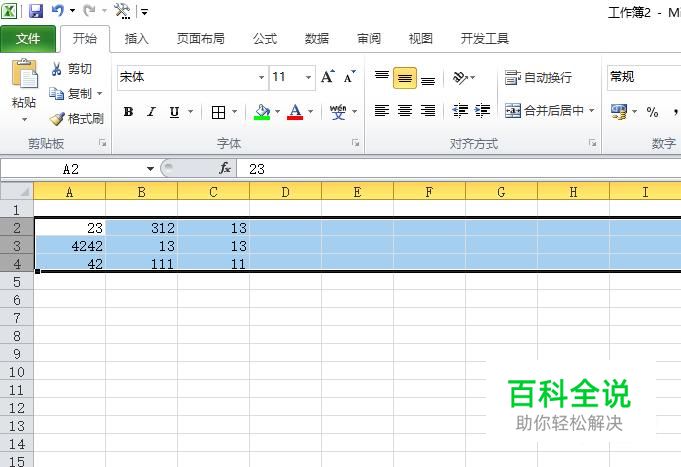Screen dimensions: 681x467
Task: Toggle Underline formatting
Action: [x=174, y=112]
